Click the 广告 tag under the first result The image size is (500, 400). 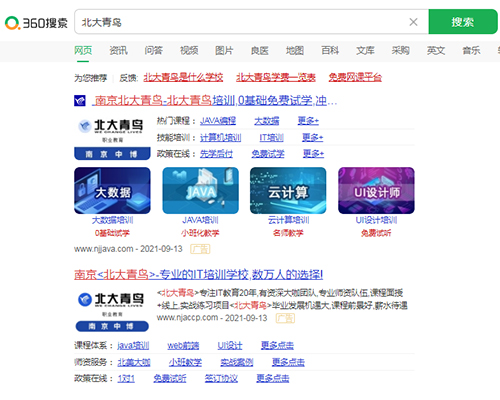200,249
